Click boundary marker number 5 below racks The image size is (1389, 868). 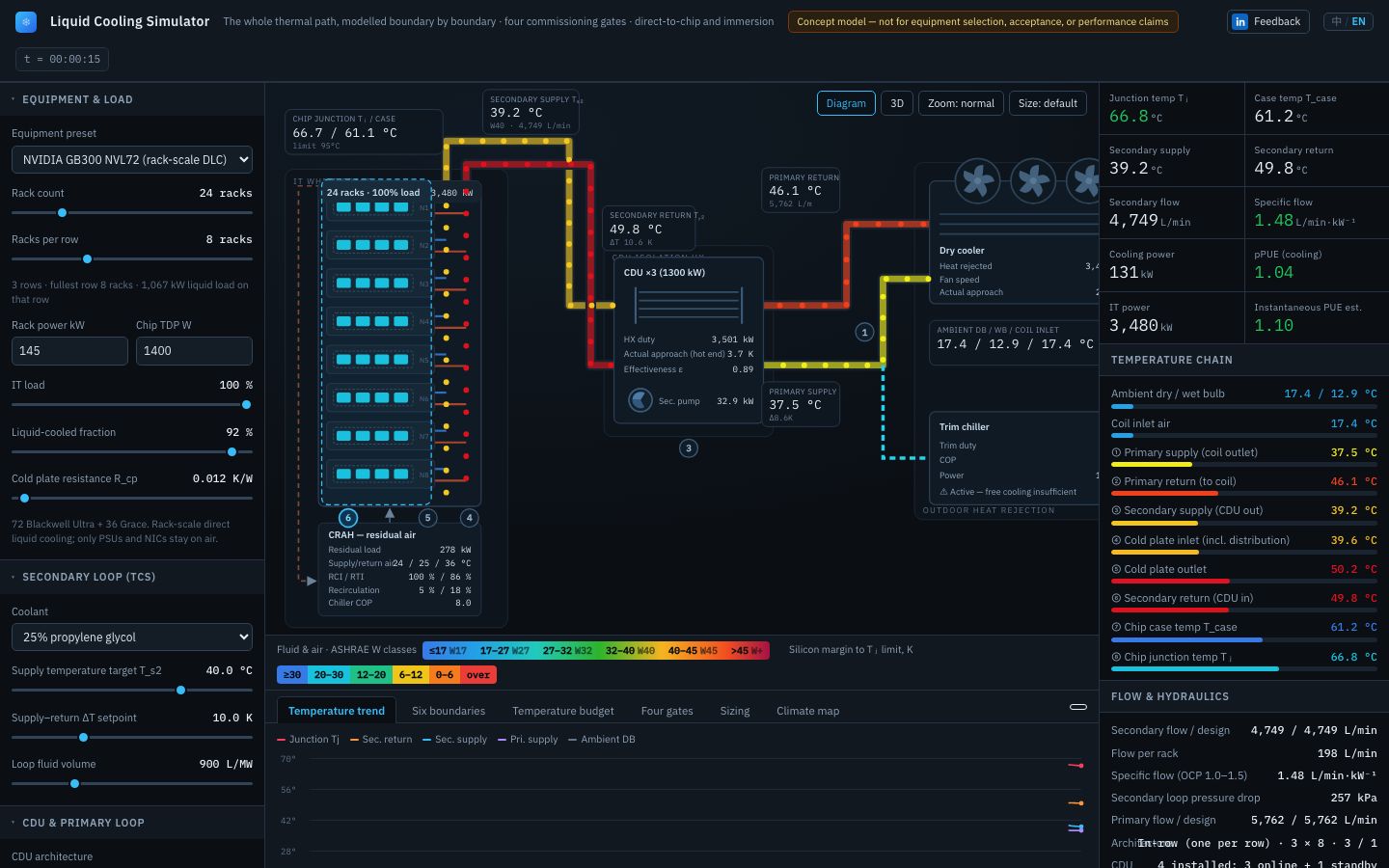click(x=427, y=518)
